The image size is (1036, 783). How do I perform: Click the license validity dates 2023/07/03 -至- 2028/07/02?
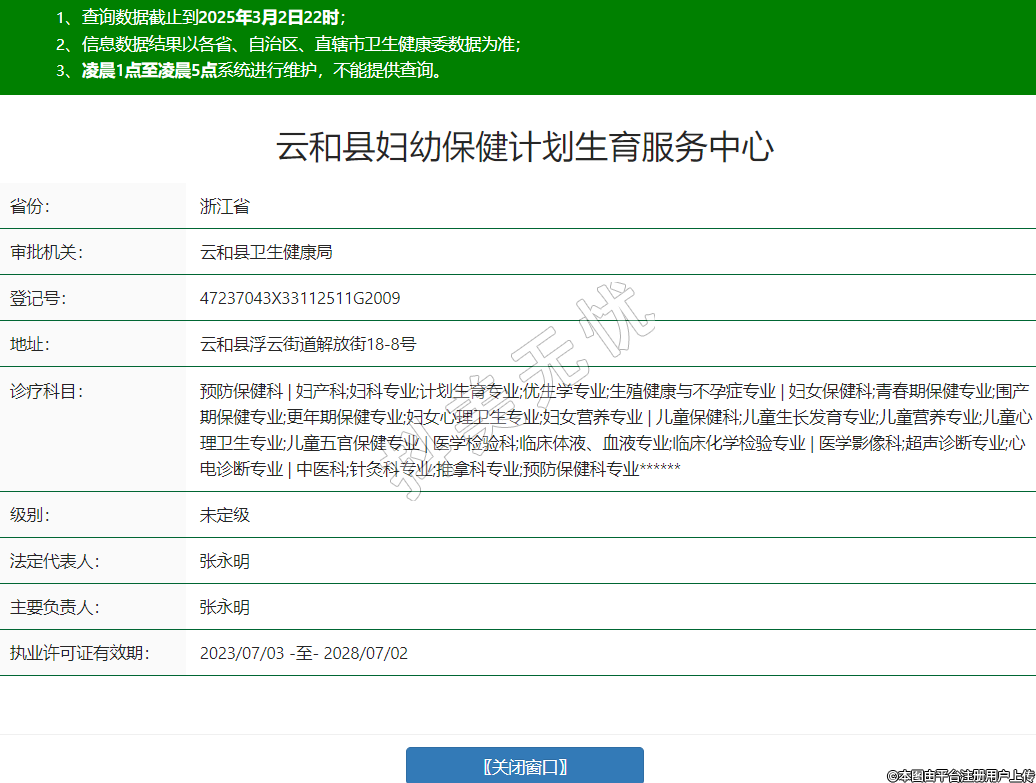point(304,653)
